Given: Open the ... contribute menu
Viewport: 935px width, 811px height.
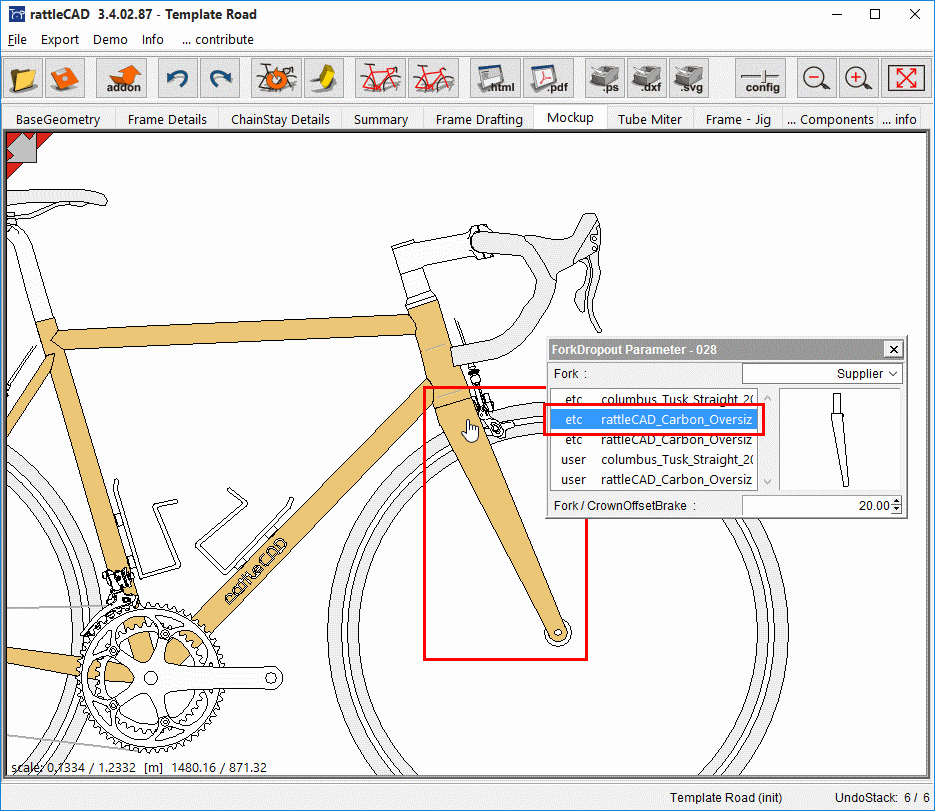Looking at the screenshot, I should point(218,39).
